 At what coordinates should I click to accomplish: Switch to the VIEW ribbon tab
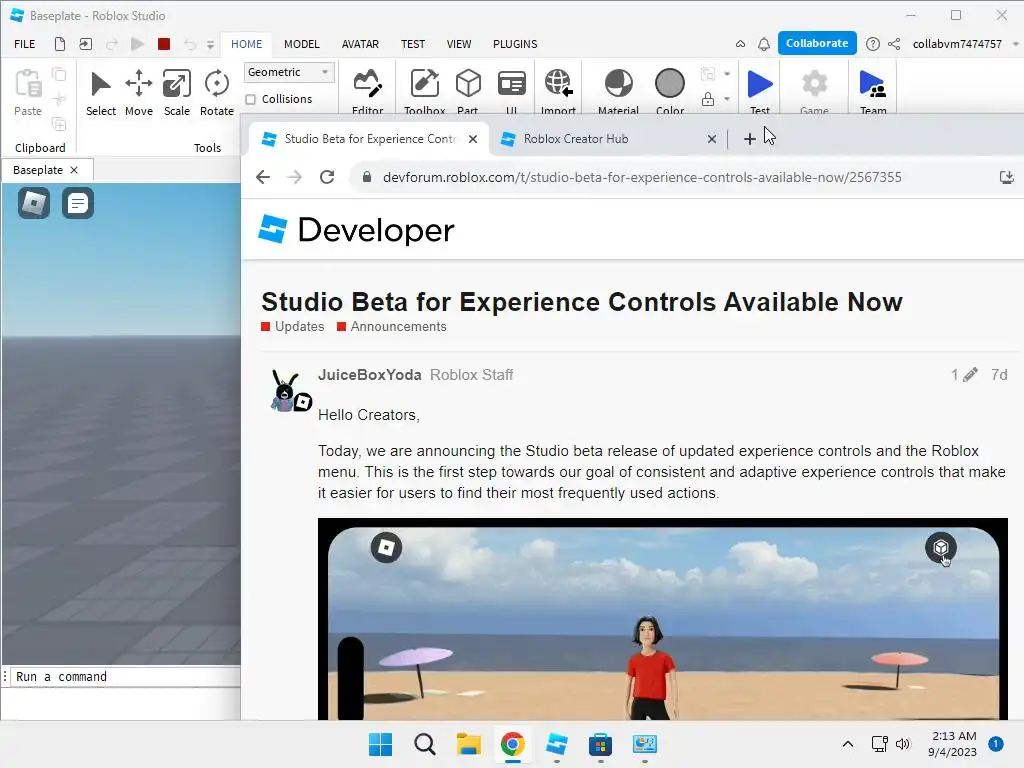pos(459,44)
